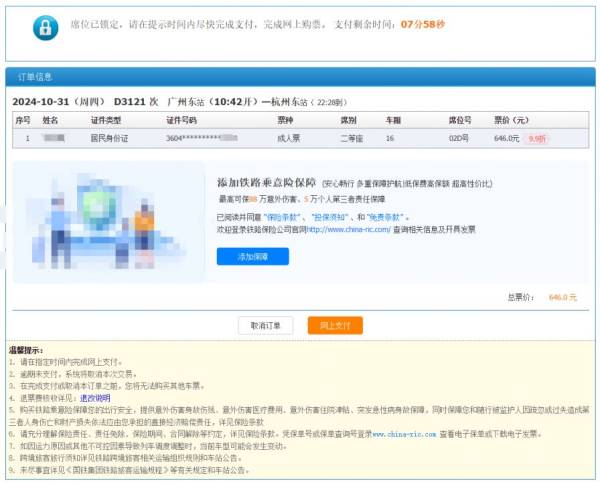The height and width of the screenshot is (484, 600).
Task: Click the blue seat-locked padlock icon
Action: pyautogui.click(x=46, y=28)
